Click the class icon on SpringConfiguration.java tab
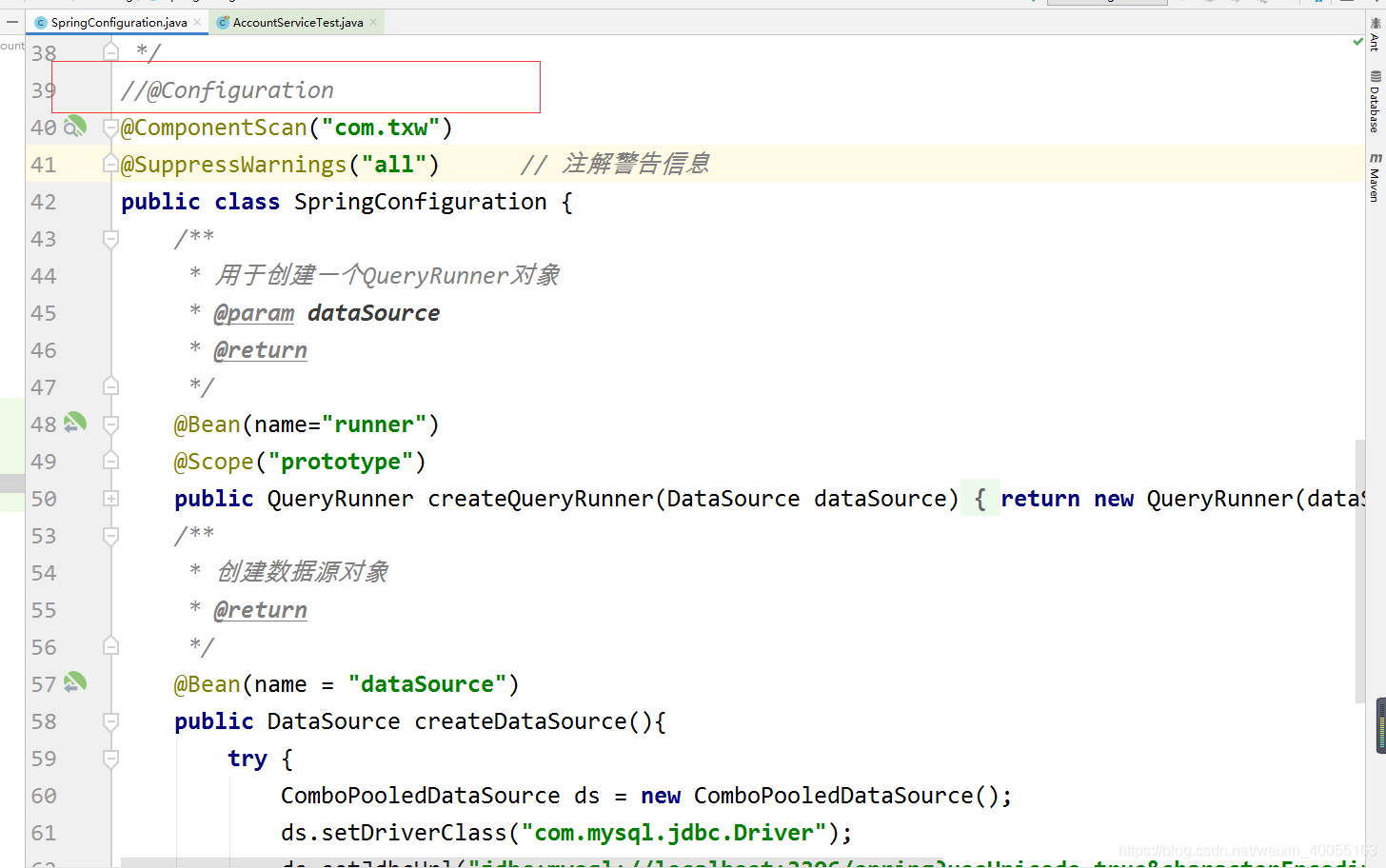This screenshot has height=868, width=1386. click(x=41, y=23)
